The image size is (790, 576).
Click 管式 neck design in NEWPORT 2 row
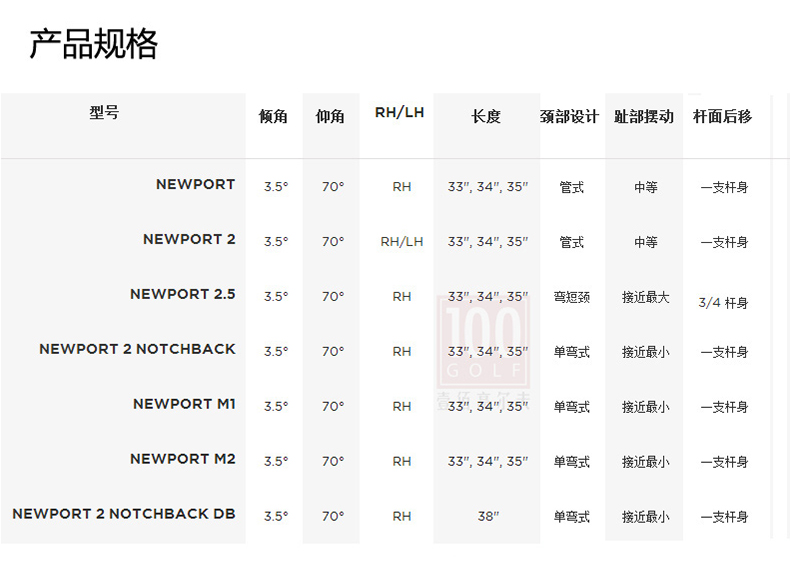[x=572, y=242]
